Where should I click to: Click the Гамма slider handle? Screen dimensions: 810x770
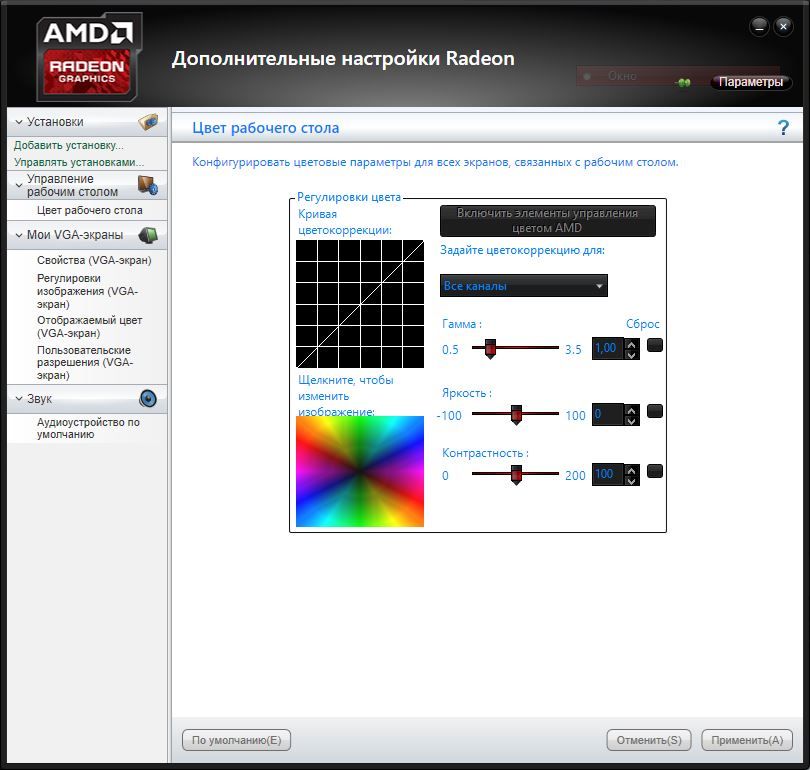click(x=490, y=349)
